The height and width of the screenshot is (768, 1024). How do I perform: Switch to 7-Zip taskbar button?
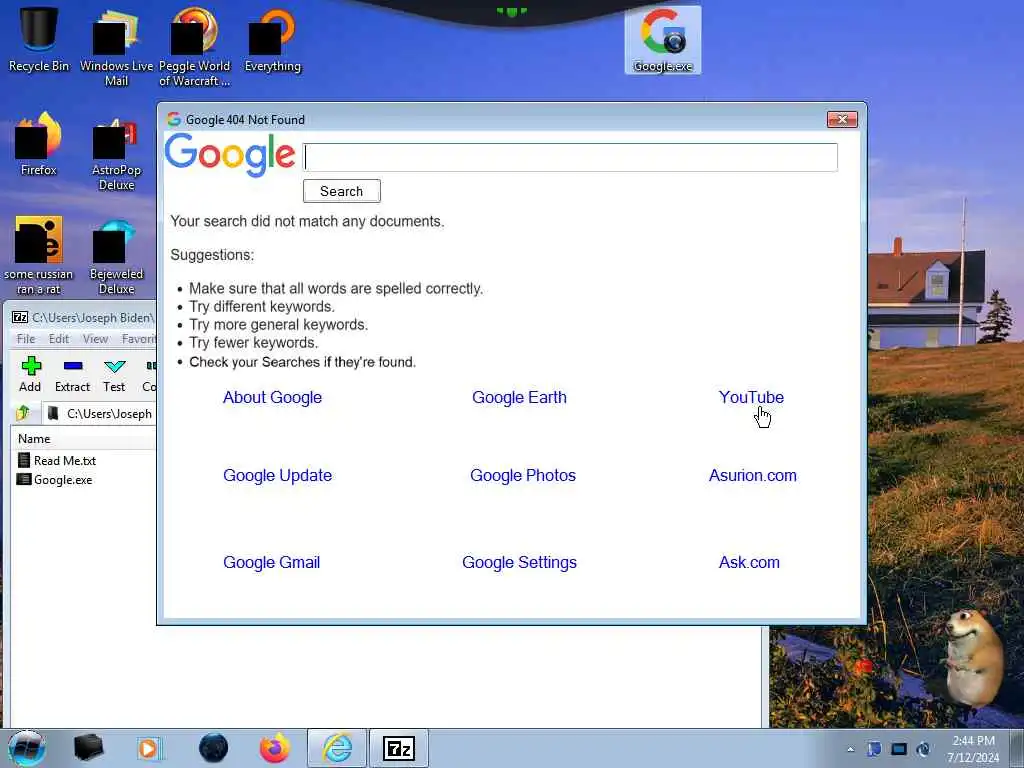pos(399,748)
